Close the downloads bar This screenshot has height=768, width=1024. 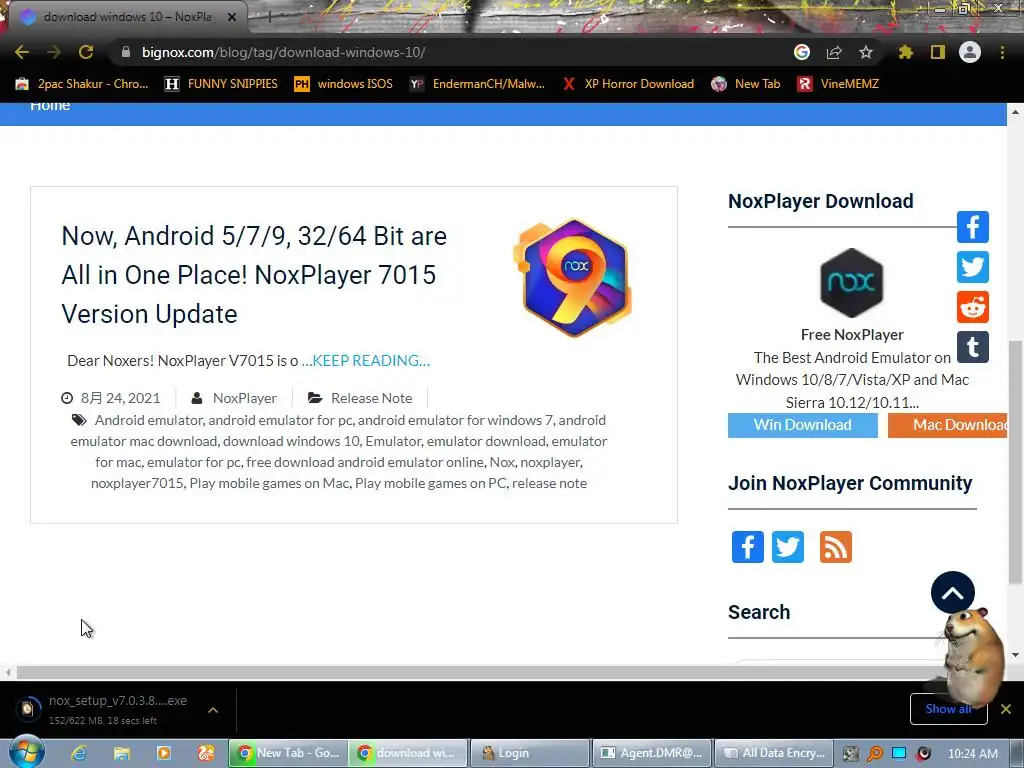(1006, 709)
